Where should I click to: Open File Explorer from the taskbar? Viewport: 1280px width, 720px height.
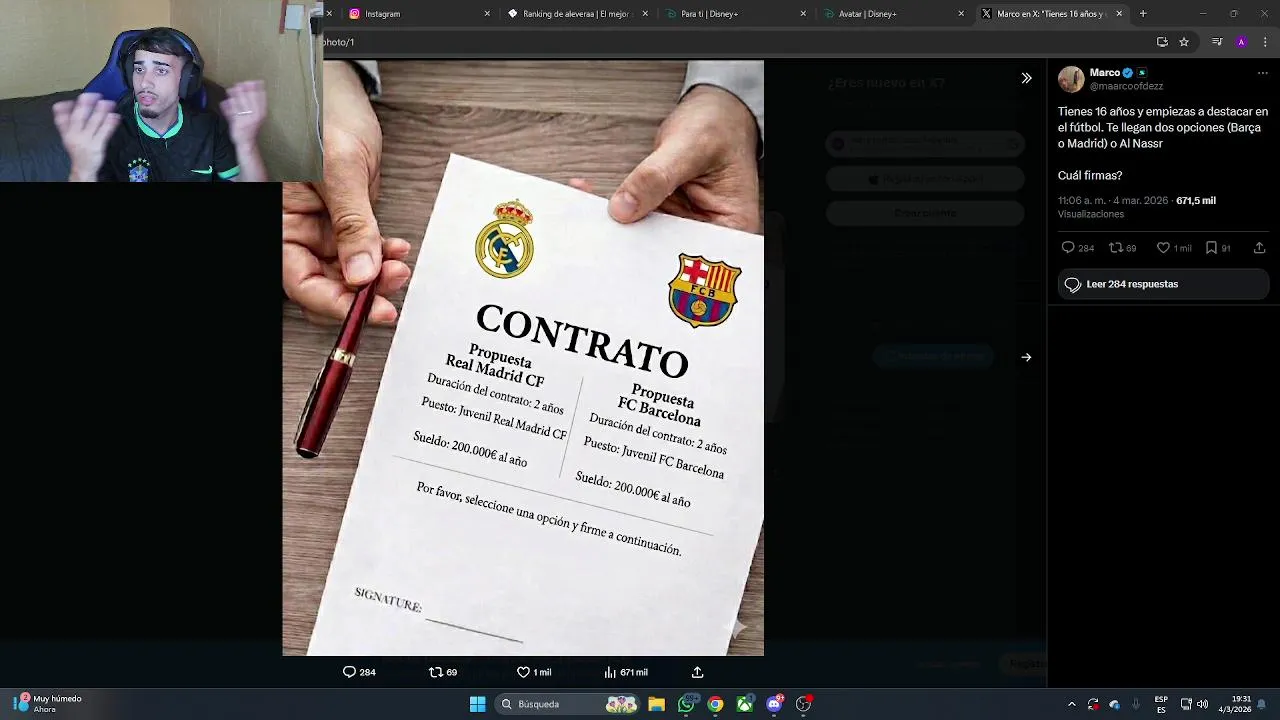(656, 704)
